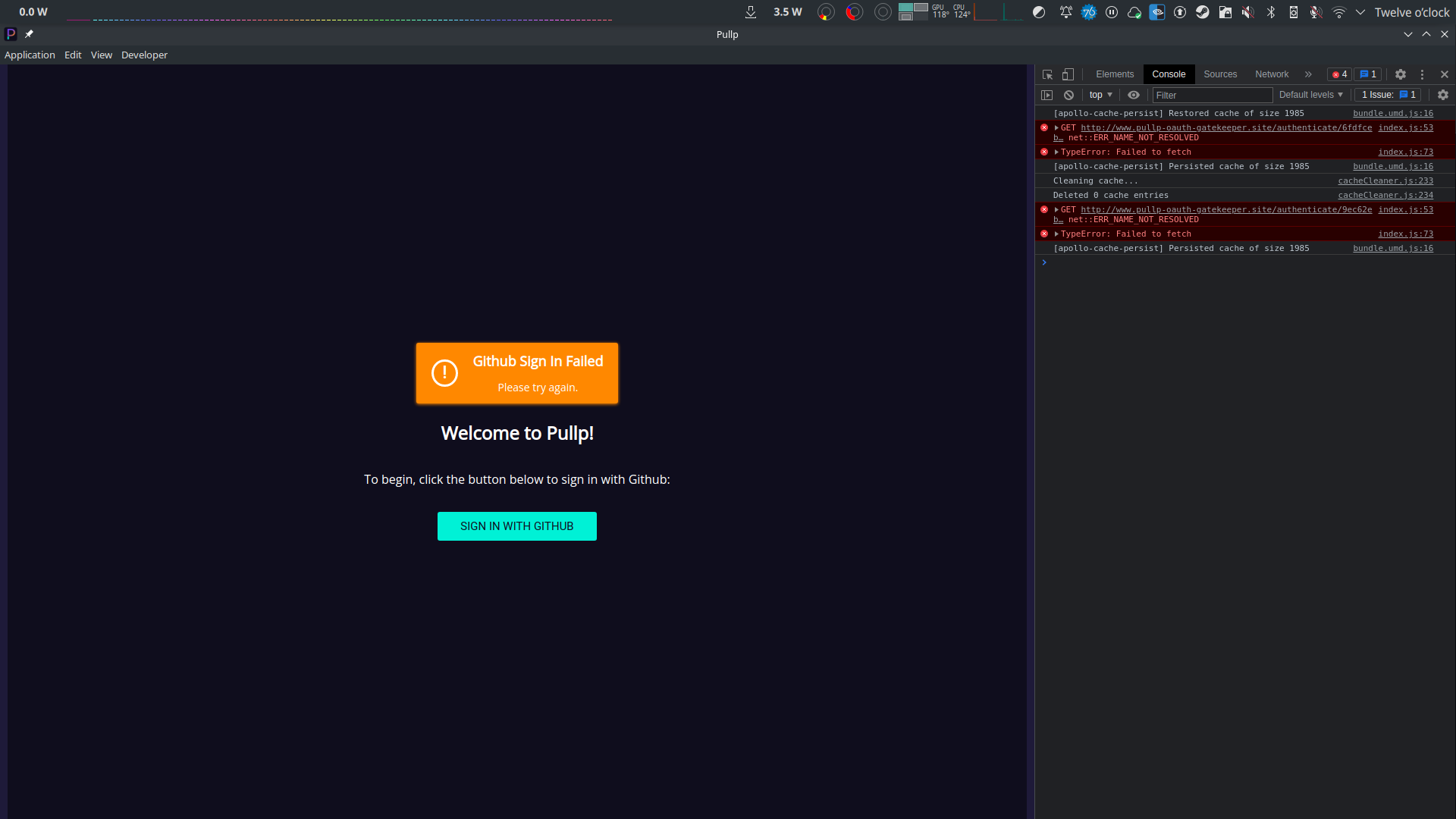This screenshot has width=1456, height=819.
Task: Open the cacheCleaner.js:233 source link
Action: point(1385,180)
